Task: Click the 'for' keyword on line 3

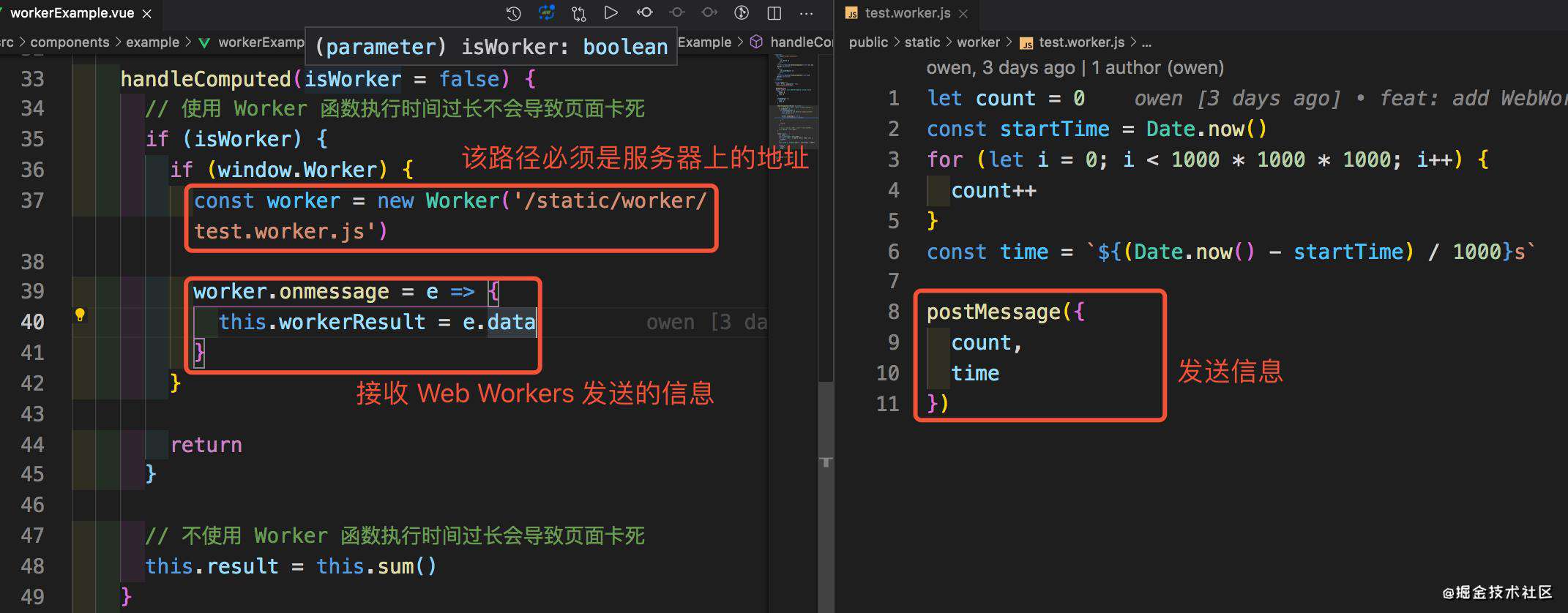Action: (945, 160)
